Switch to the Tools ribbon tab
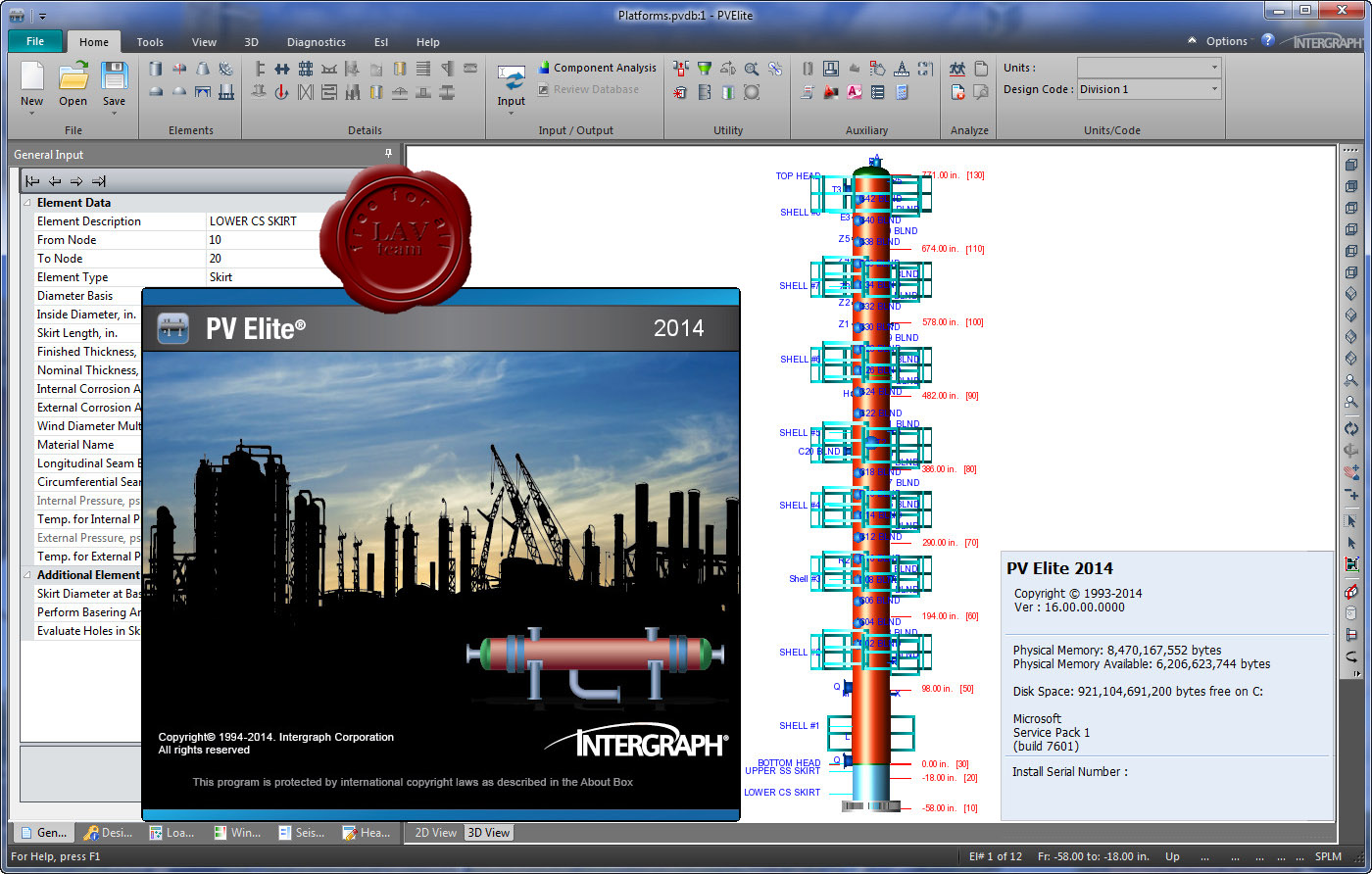The width and height of the screenshot is (1372, 874). pos(150,42)
